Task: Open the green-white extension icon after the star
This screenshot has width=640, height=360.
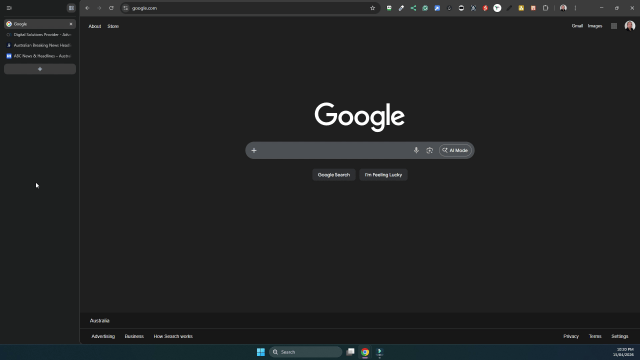Action: coord(389,8)
